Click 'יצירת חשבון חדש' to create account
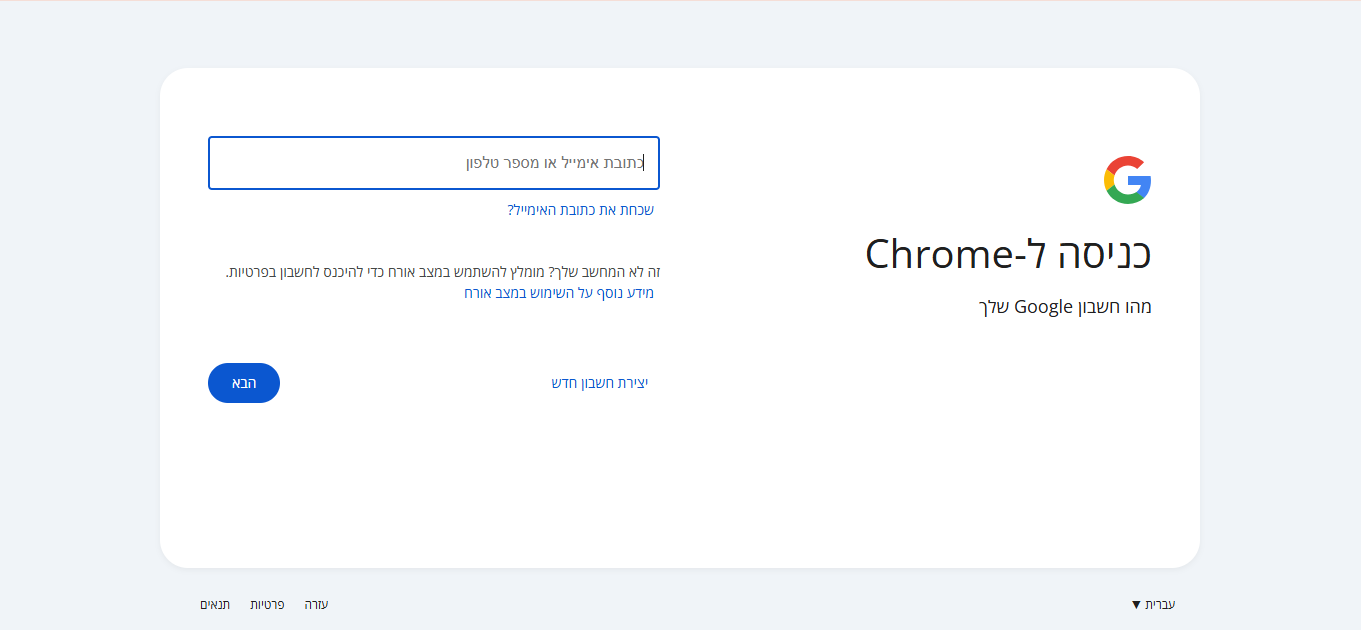The height and width of the screenshot is (630, 1361). (x=600, y=383)
